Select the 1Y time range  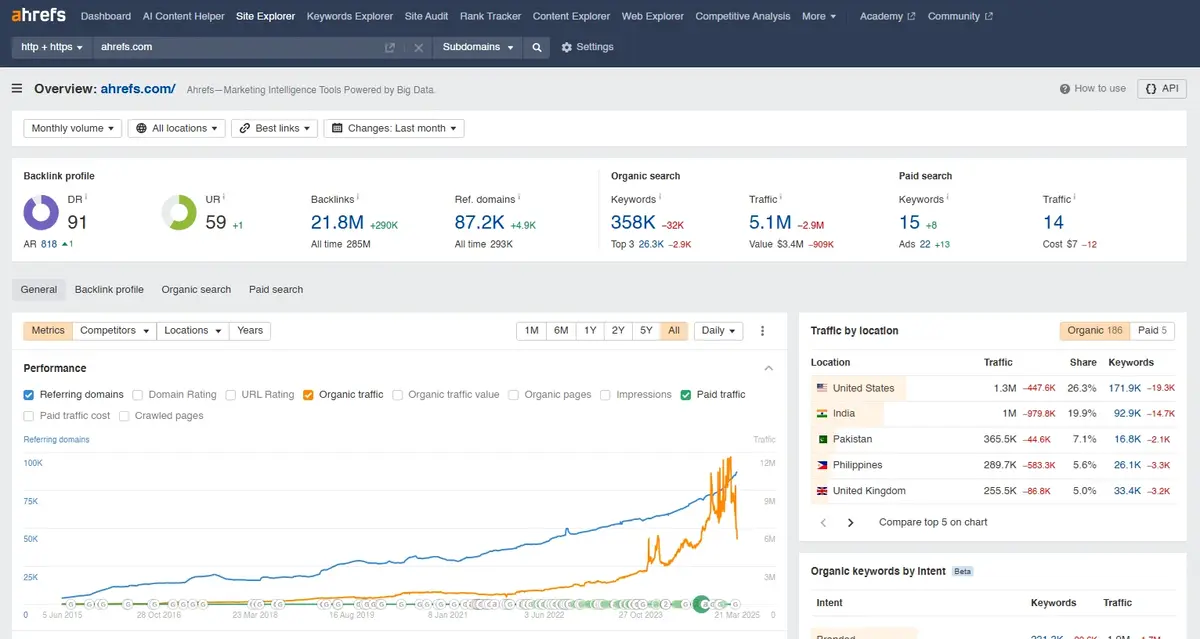590,331
